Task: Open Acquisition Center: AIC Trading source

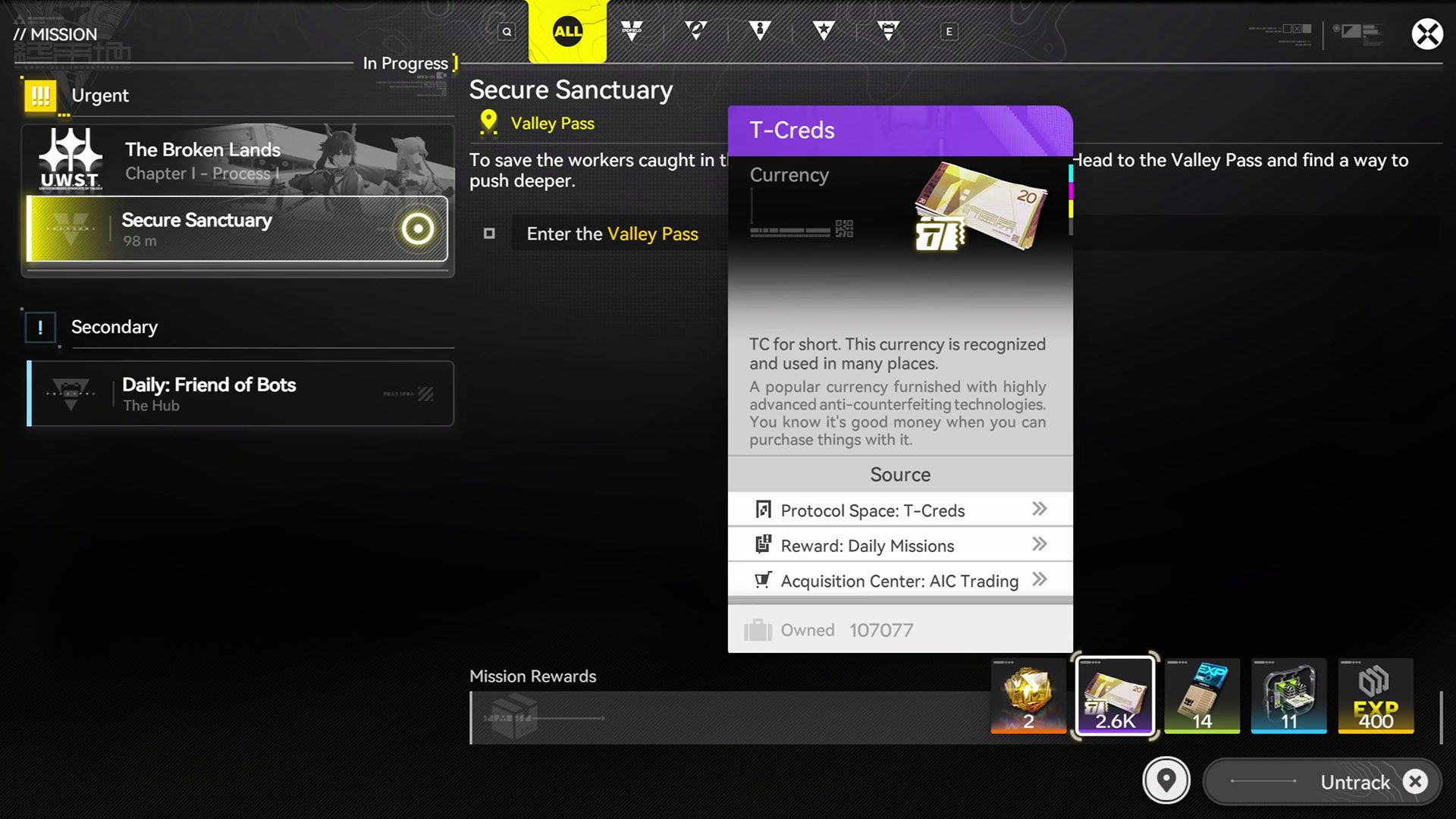Action: (900, 581)
